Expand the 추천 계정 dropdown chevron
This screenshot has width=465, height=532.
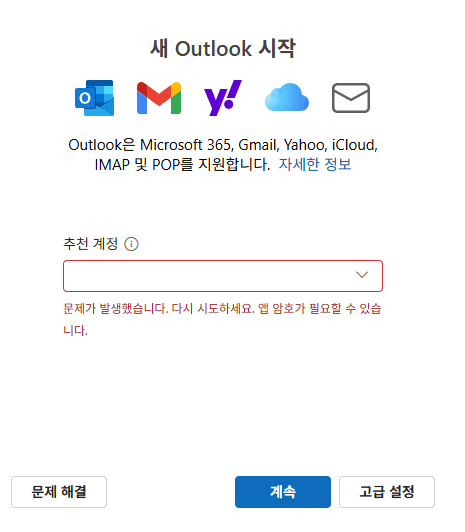362,275
